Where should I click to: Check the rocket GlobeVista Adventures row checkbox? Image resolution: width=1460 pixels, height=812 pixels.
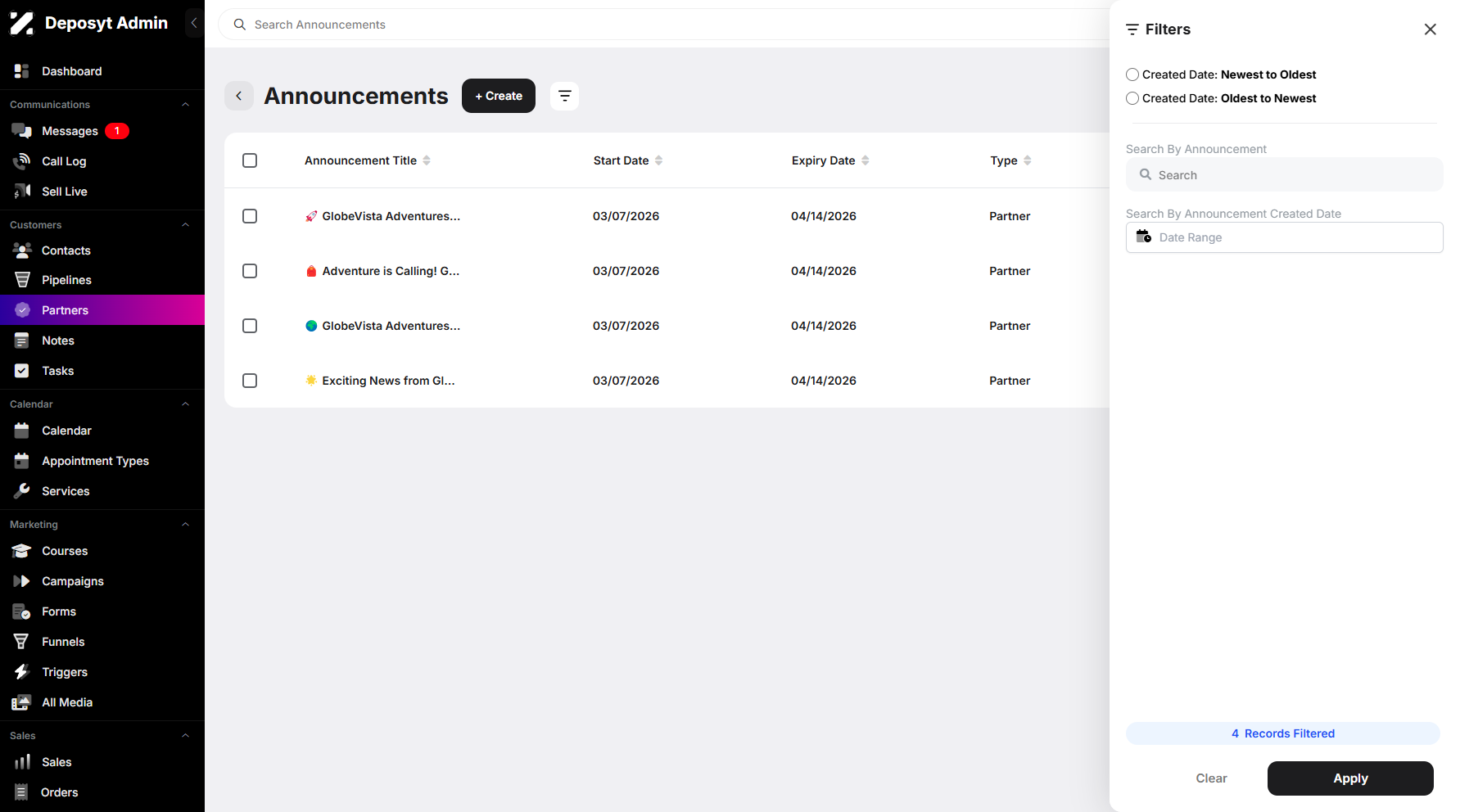pyautogui.click(x=250, y=216)
